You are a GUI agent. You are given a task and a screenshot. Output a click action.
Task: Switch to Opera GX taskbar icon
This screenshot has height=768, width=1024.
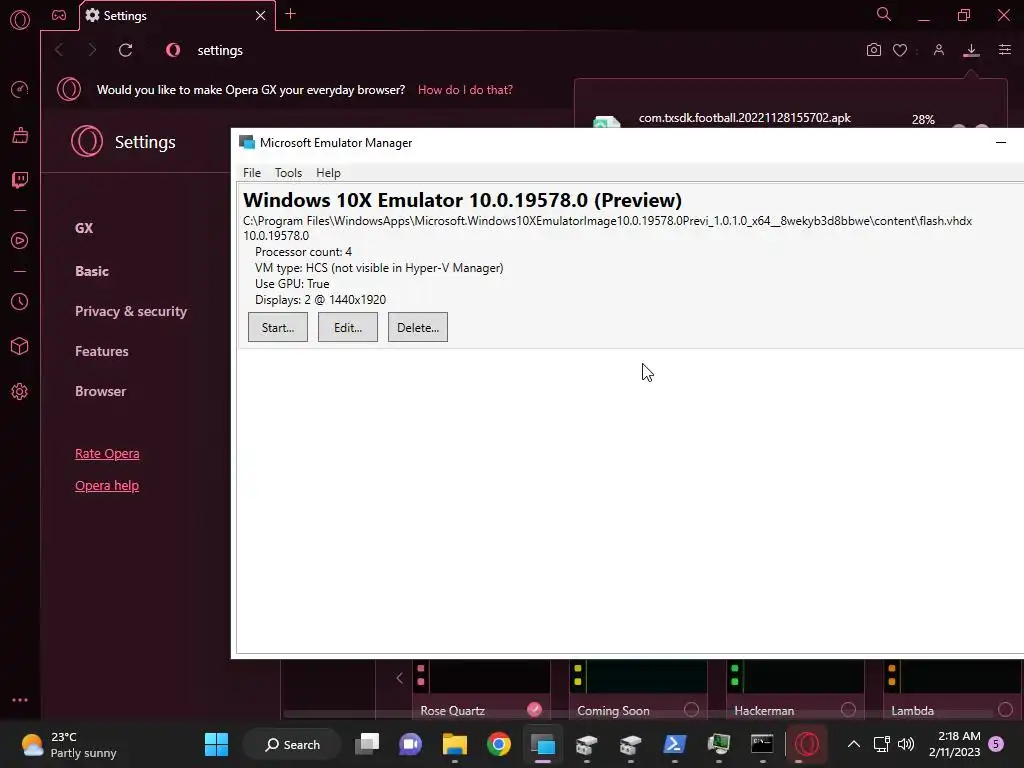point(807,744)
